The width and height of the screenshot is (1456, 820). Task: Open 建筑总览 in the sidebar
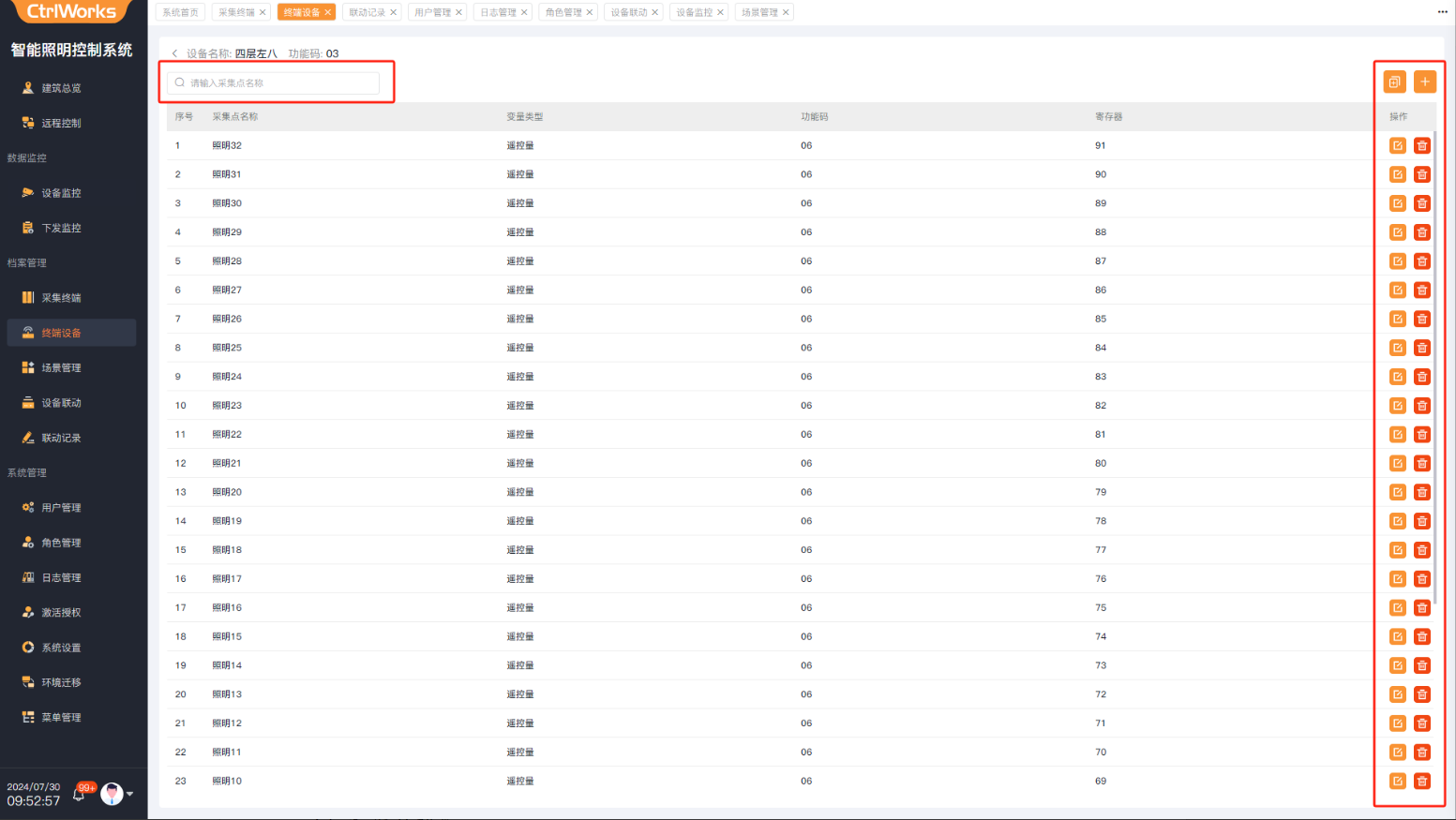[61, 88]
